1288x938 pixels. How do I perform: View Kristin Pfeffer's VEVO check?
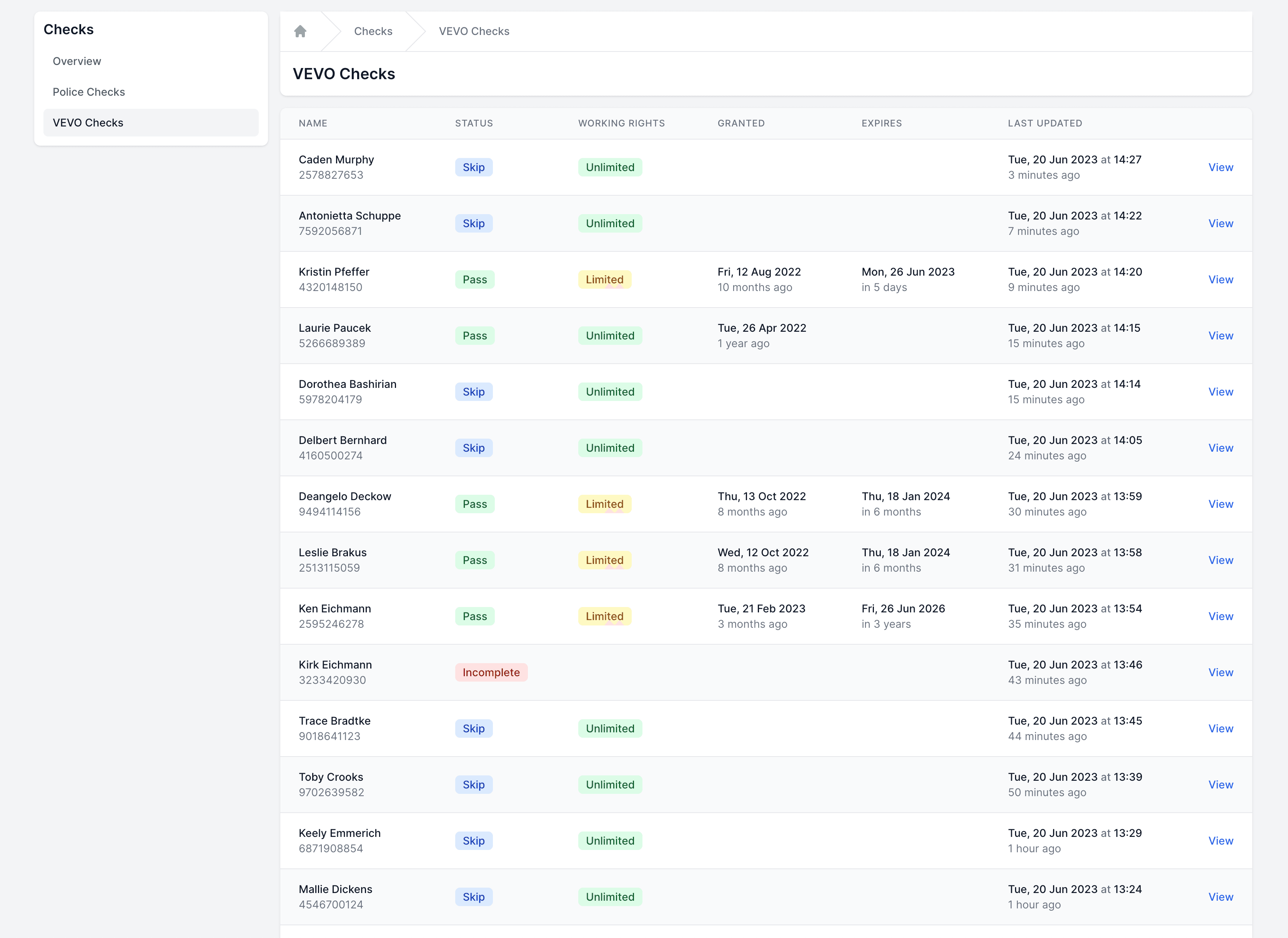1220,279
